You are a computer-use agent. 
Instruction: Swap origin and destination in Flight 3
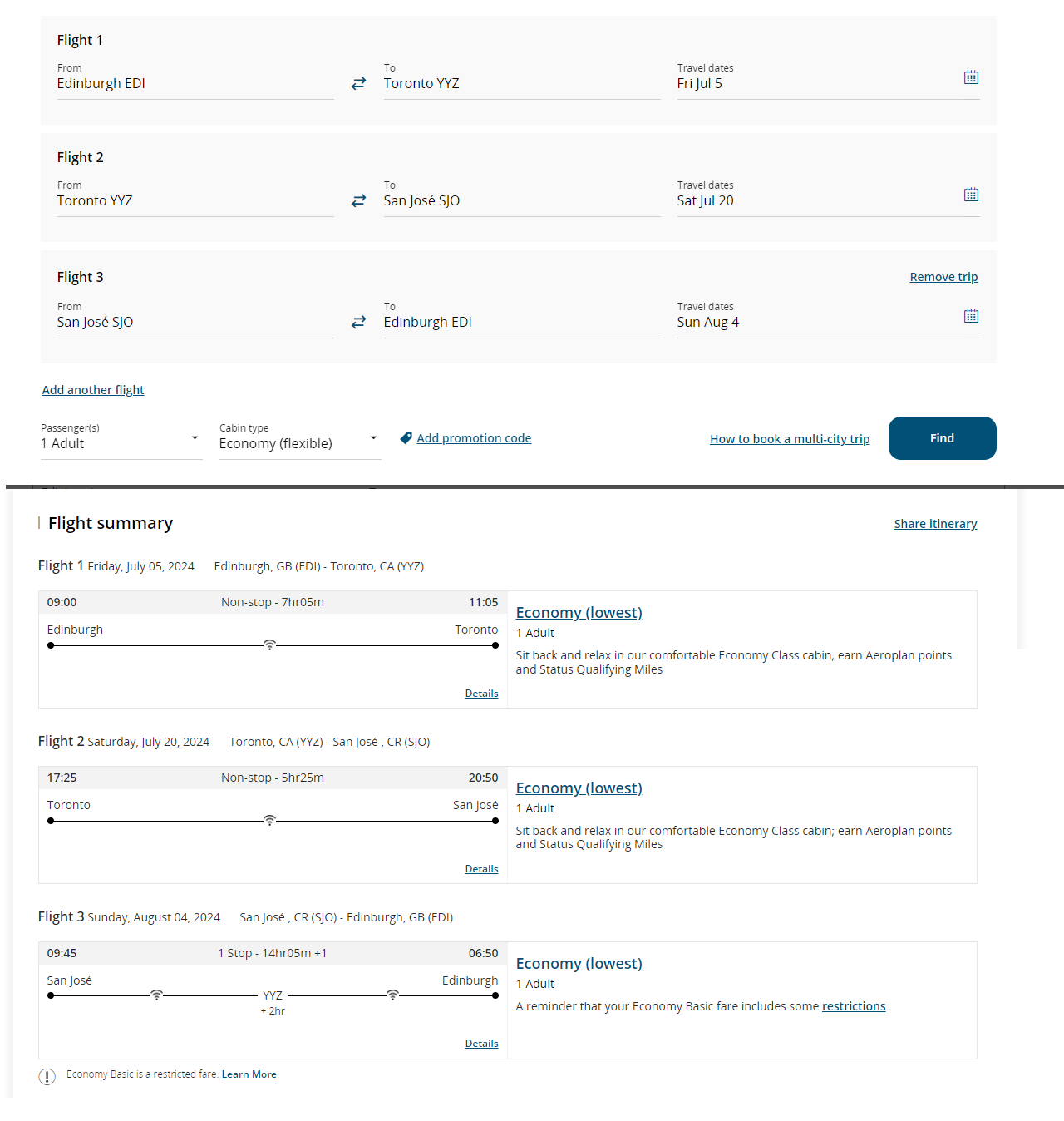(358, 323)
